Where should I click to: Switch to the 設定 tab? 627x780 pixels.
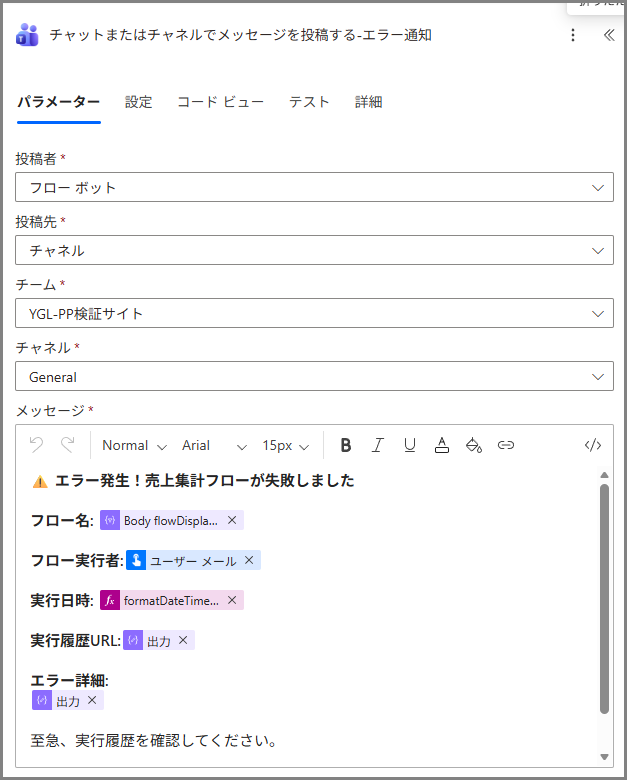(x=138, y=102)
